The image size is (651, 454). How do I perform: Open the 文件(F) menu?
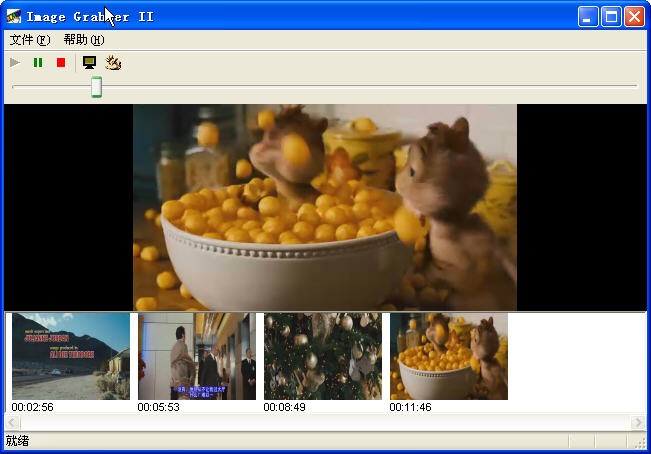[30, 40]
